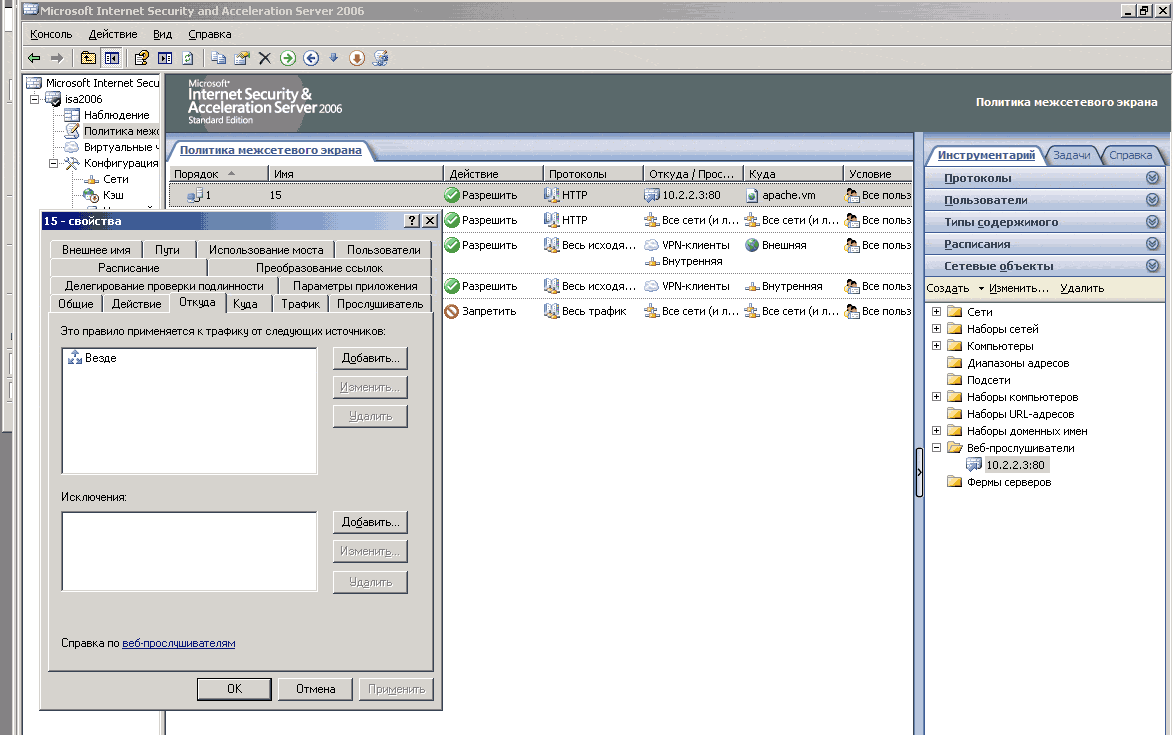Select Наборы URL-адресов folder
The image size is (1173, 735).
point(1020,413)
